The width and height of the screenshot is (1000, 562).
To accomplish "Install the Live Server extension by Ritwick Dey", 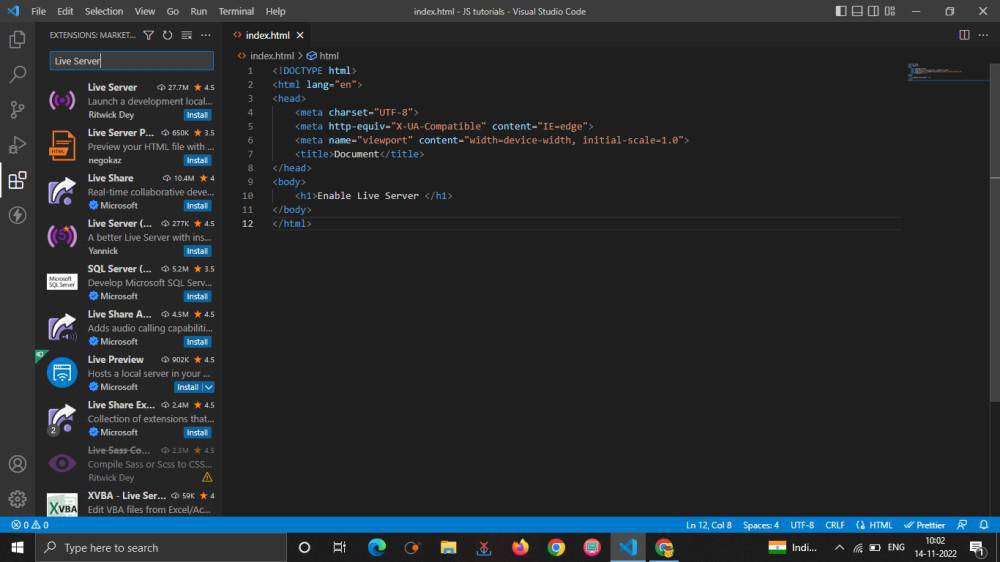I will (197, 115).
